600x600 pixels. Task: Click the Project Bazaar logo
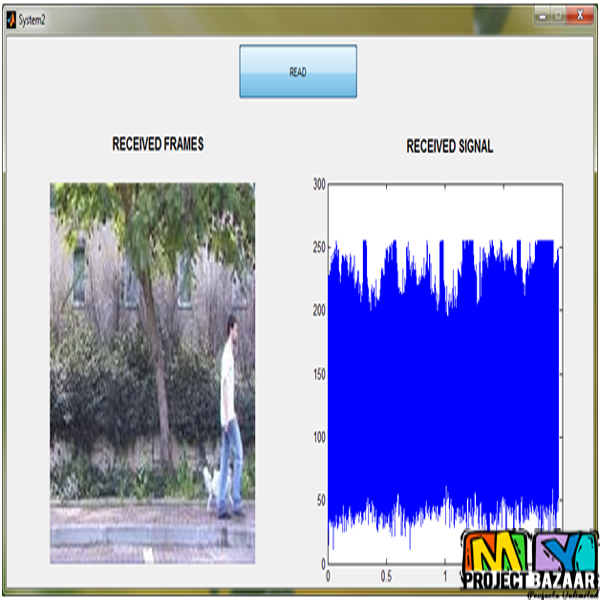528,565
